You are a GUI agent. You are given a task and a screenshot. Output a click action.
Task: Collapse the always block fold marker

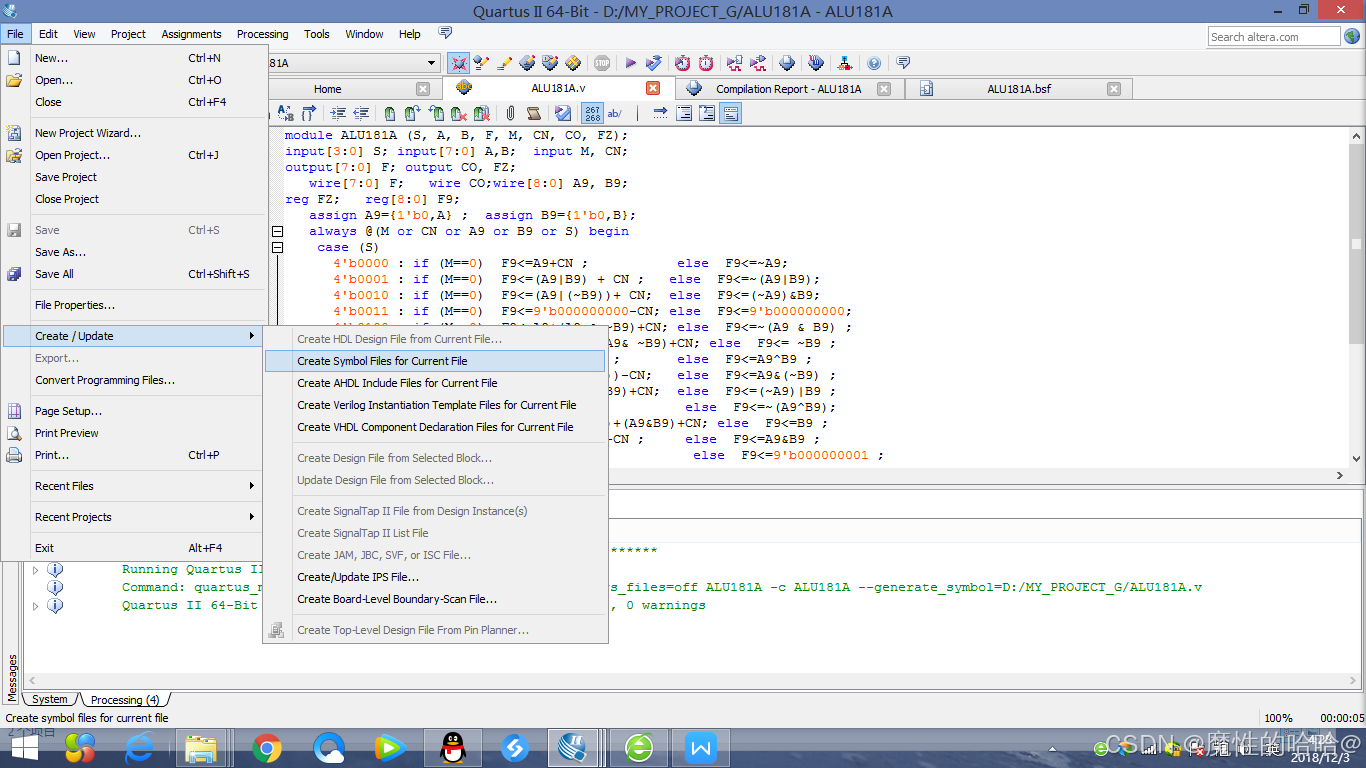click(x=278, y=231)
